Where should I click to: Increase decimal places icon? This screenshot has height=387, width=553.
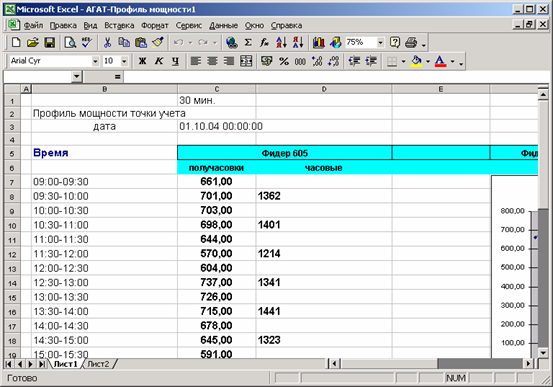pyautogui.click(x=317, y=61)
